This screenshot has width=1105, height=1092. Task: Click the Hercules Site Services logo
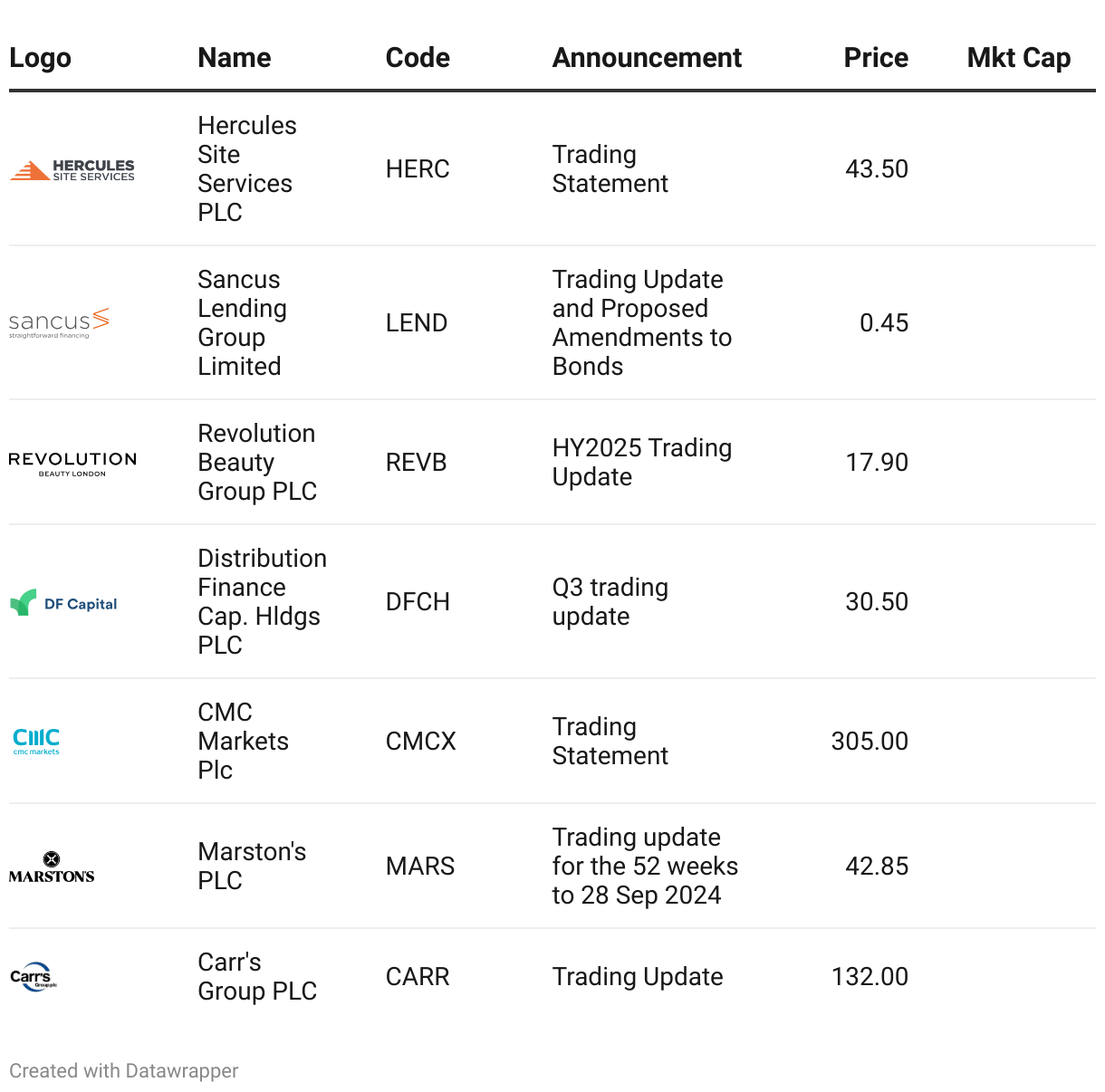(x=72, y=170)
